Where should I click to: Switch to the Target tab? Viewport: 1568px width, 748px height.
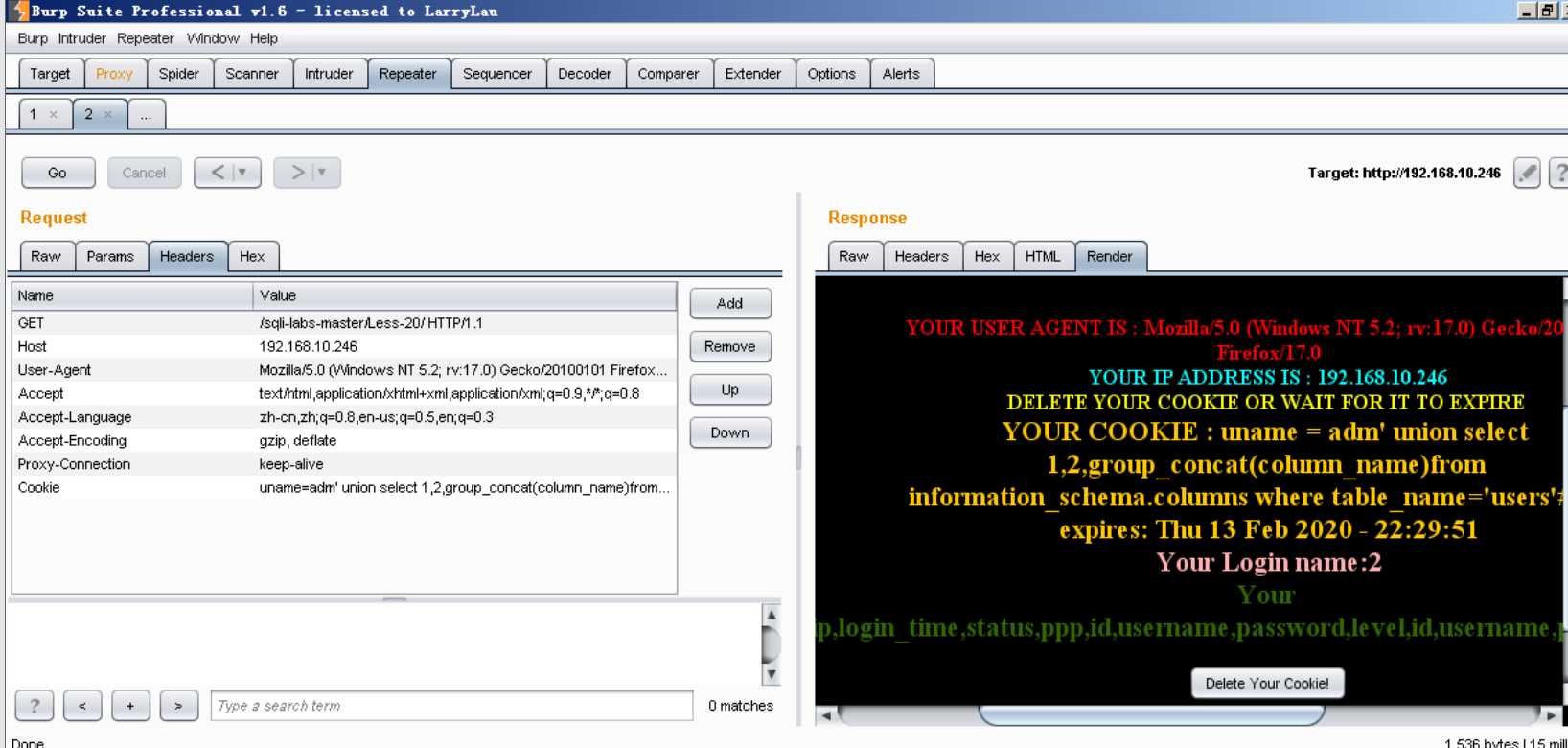point(50,74)
